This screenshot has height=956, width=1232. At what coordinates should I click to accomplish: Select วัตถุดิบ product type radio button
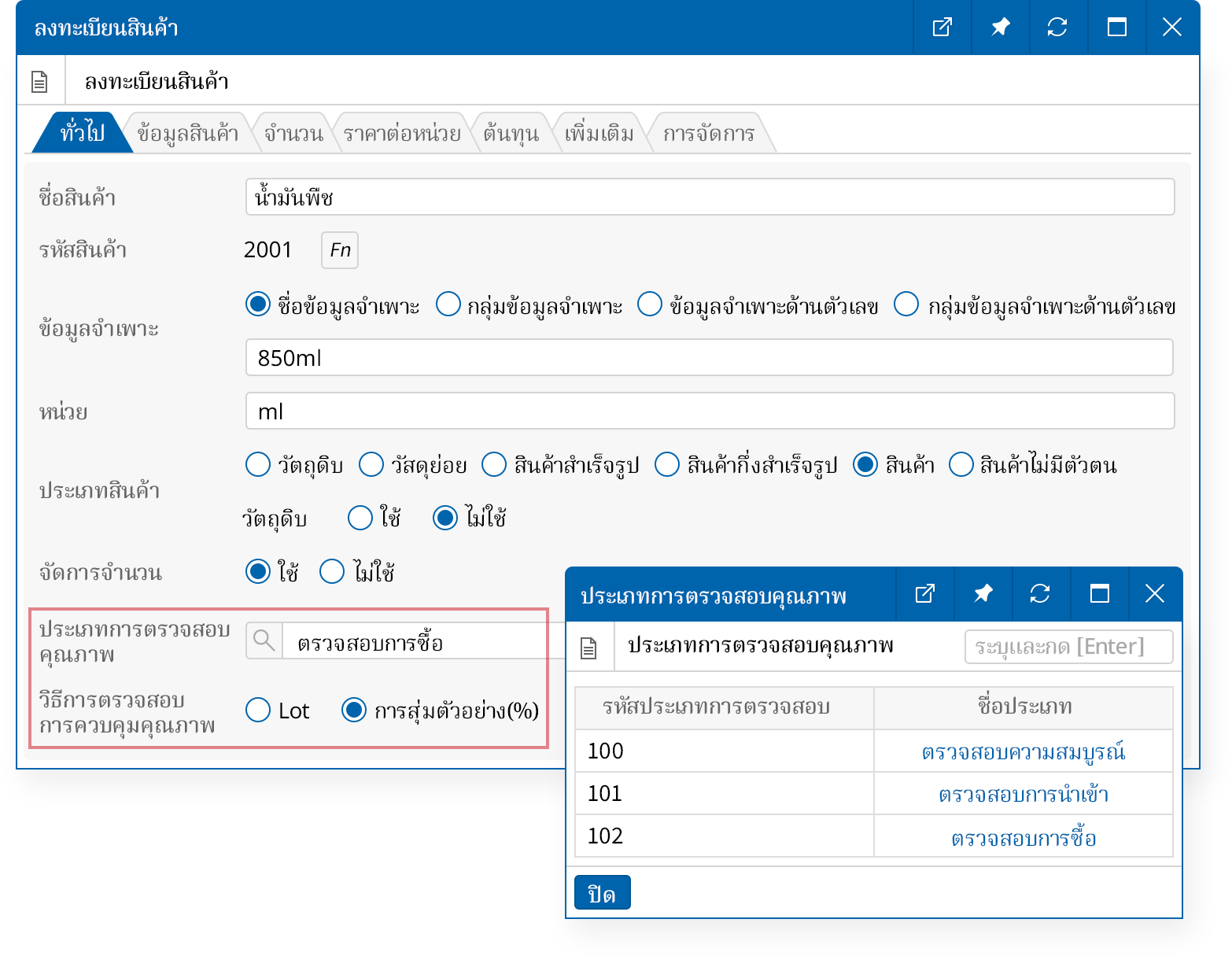coord(258,465)
